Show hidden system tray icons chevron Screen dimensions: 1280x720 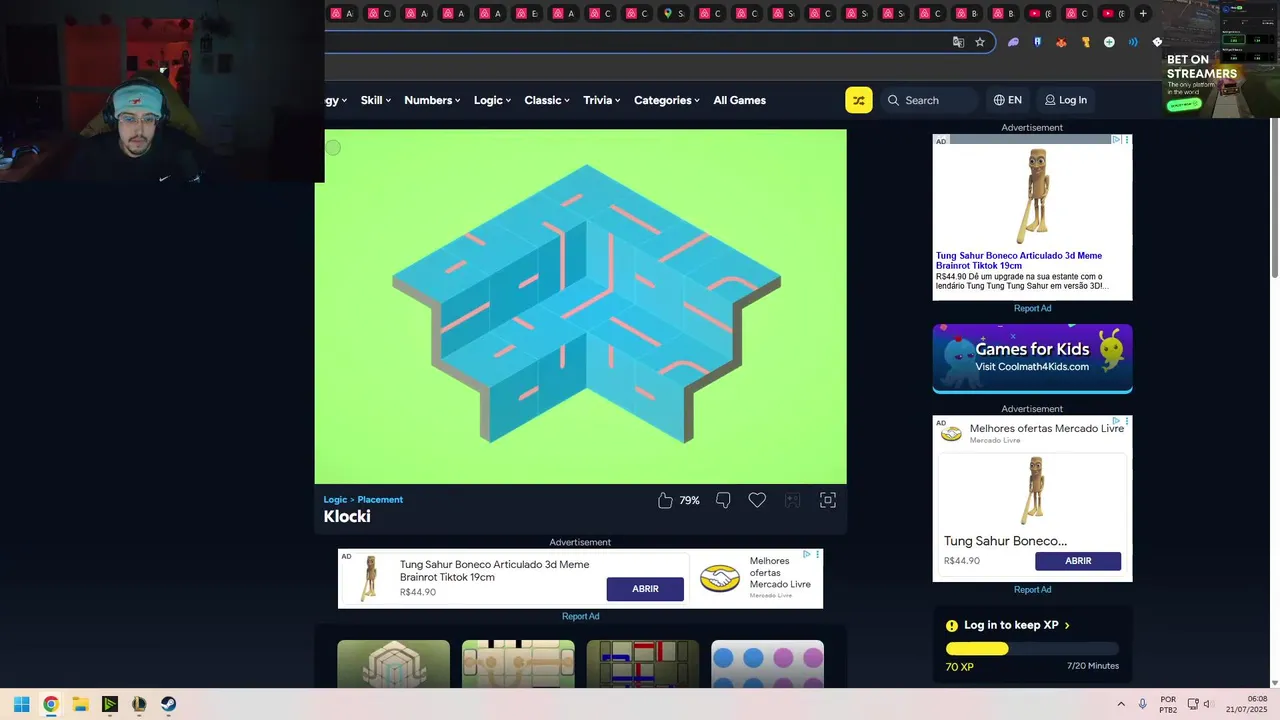(x=1121, y=704)
